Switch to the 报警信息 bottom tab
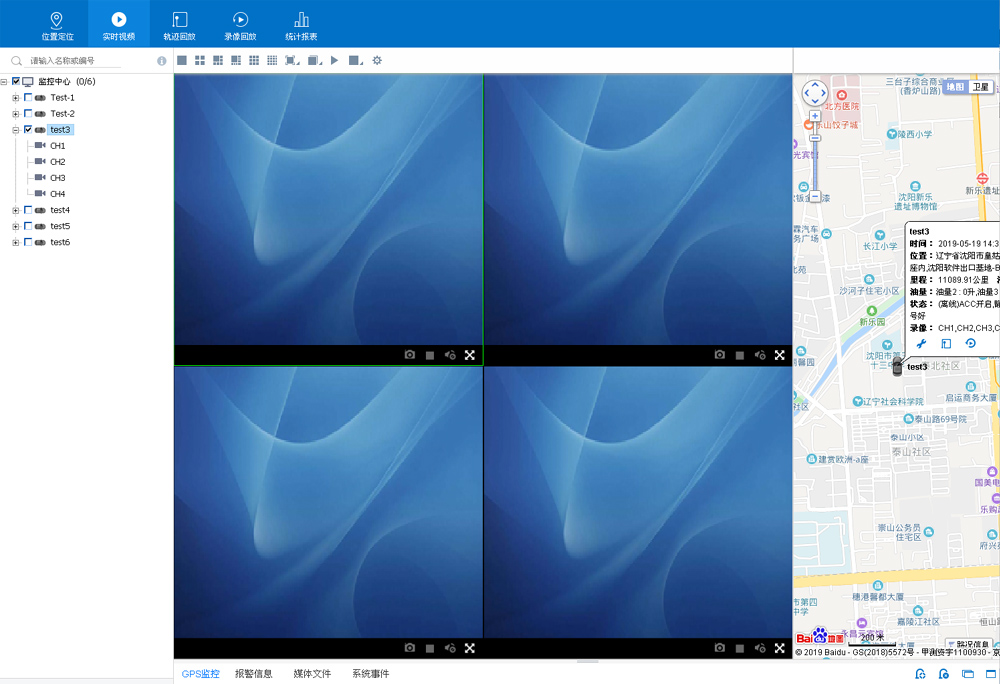 pos(253,674)
